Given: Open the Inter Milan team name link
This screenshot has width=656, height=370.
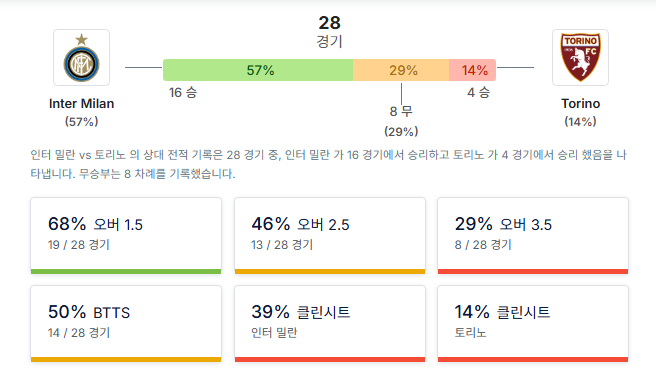Looking at the screenshot, I should pyautogui.click(x=82, y=103).
